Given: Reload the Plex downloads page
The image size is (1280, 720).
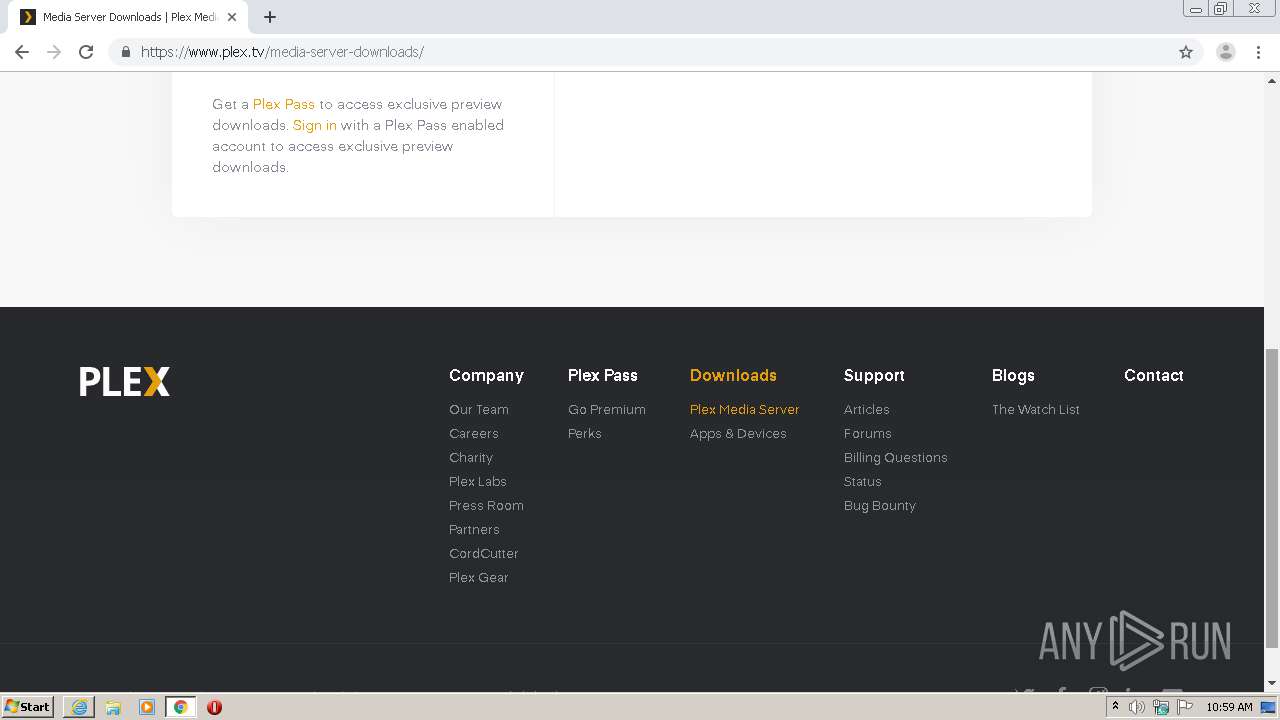Looking at the screenshot, I should tap(86, 52).
